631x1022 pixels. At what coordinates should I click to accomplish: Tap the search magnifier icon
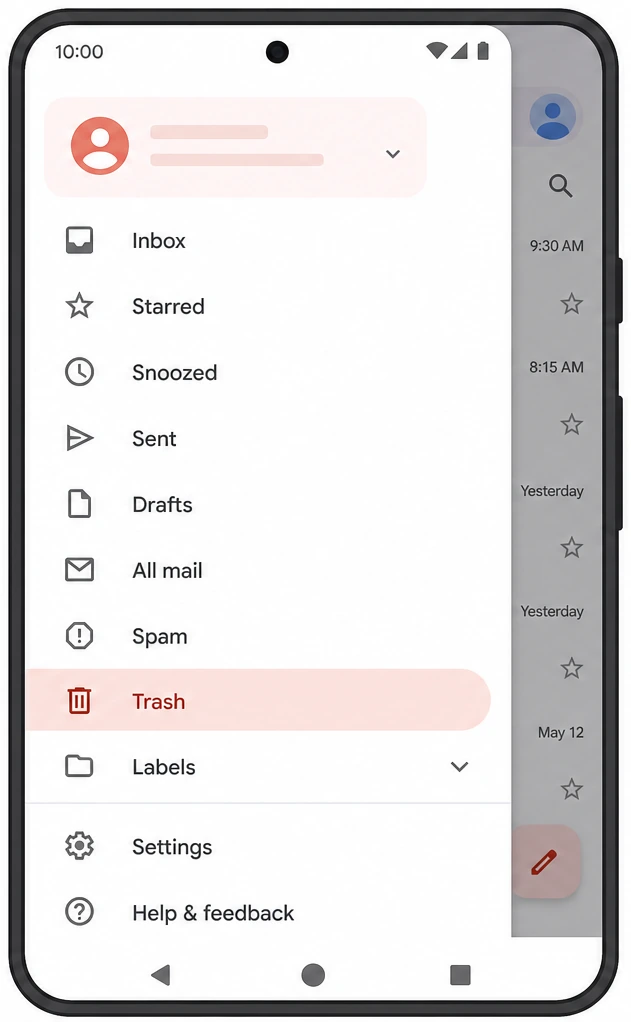(x=561, y=186)
